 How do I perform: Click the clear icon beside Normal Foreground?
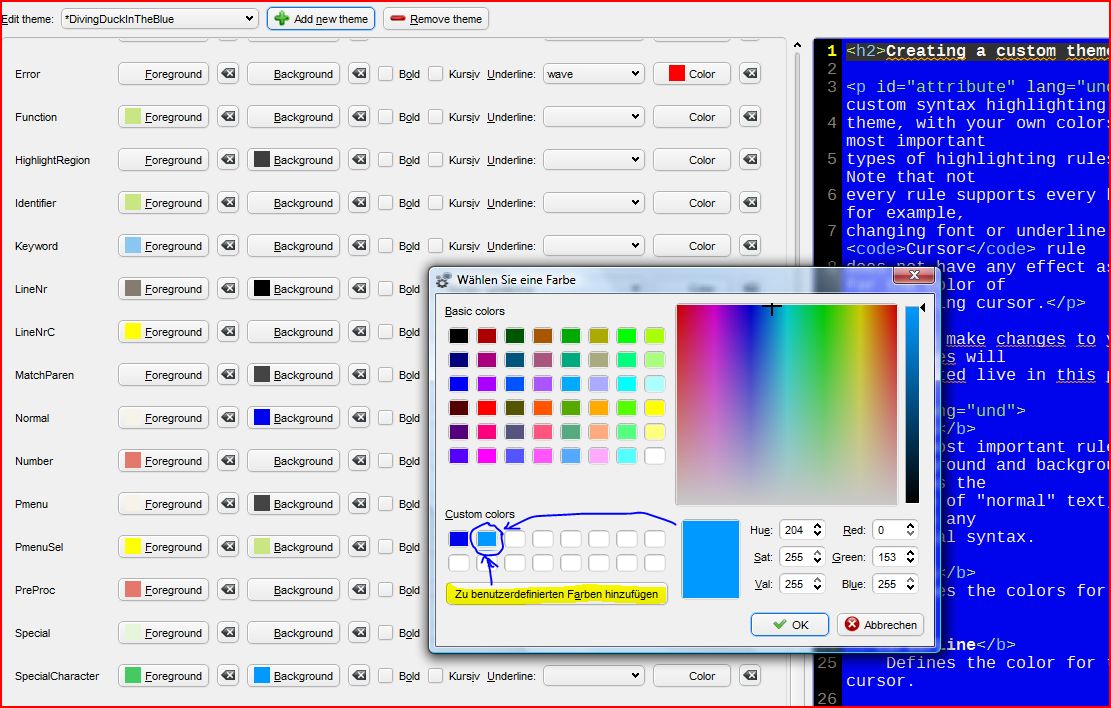pos(228,418)
